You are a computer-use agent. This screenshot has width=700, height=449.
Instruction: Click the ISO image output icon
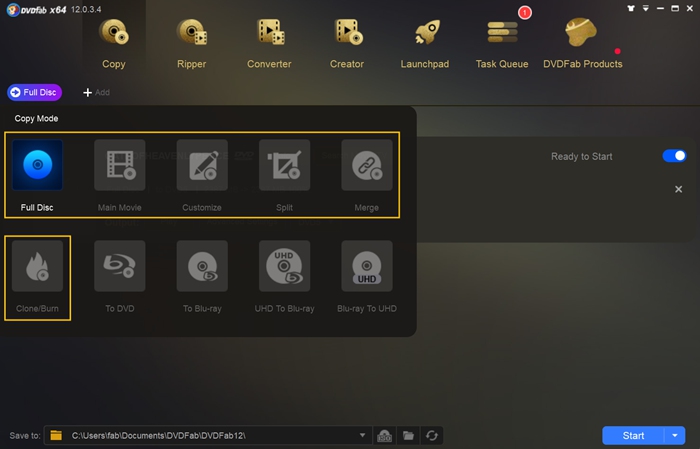tap(384, 436)
